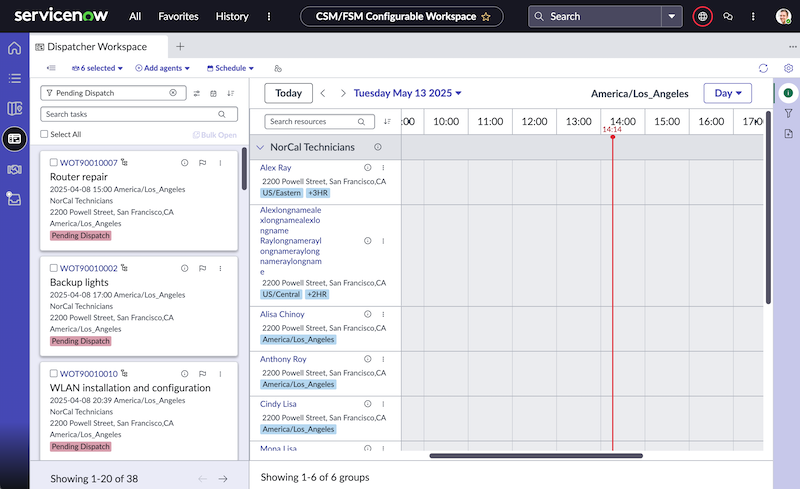Click the refresh icon in dispatcher toolbar

(x=763, y=68)
